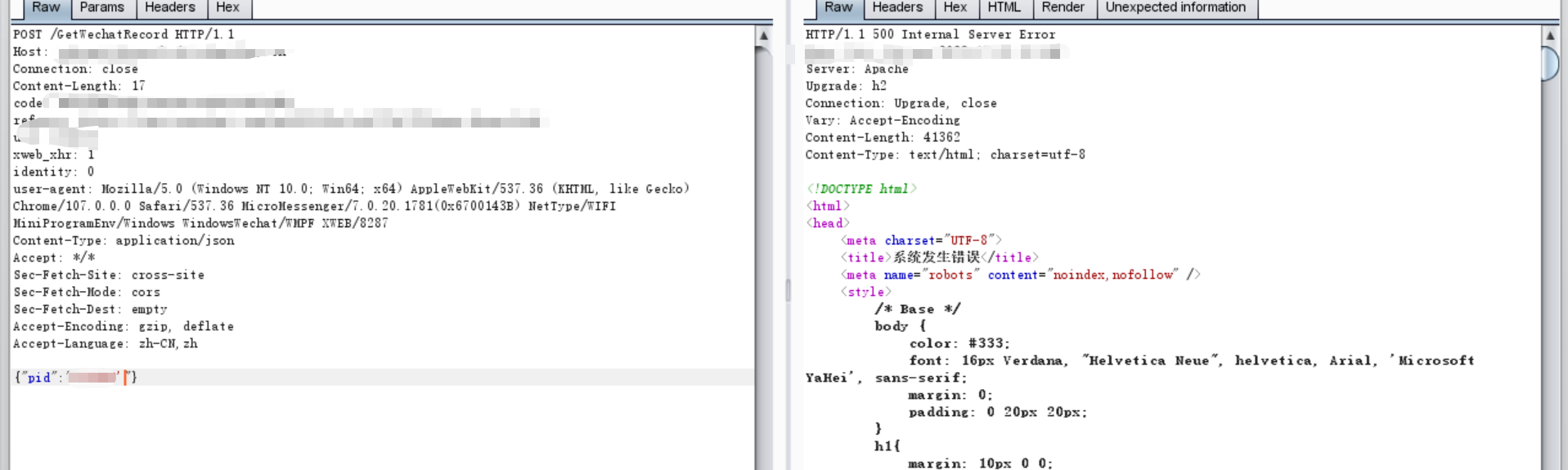1568x470 pixels.
Task: Click the 'Connection: close' request header
Action: pyautogui.click(x=75, y=69)
